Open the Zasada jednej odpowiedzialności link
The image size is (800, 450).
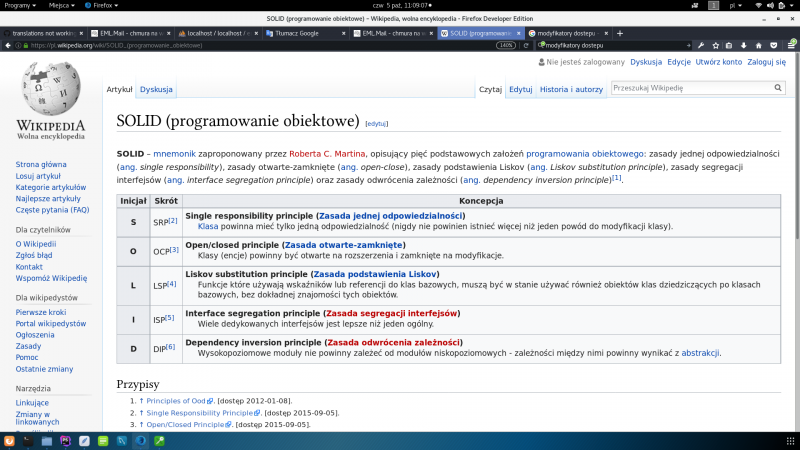pyautogui.click(x=391, y=215)
